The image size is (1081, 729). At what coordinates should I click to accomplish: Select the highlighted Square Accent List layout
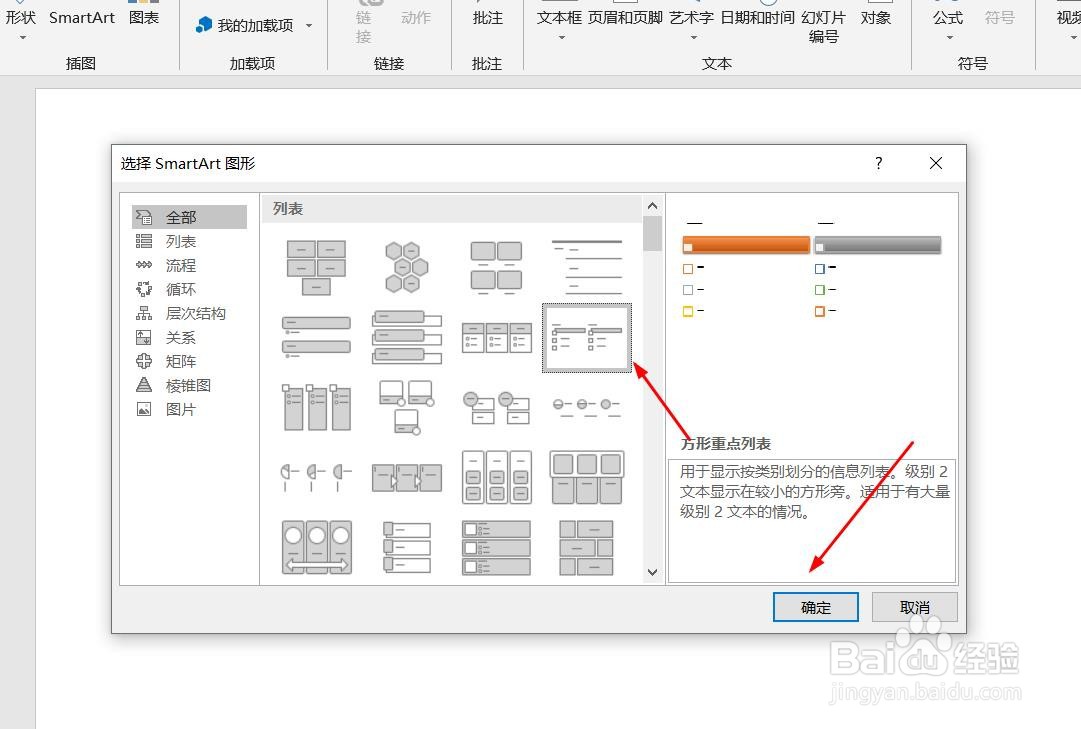tap(587, 338)
